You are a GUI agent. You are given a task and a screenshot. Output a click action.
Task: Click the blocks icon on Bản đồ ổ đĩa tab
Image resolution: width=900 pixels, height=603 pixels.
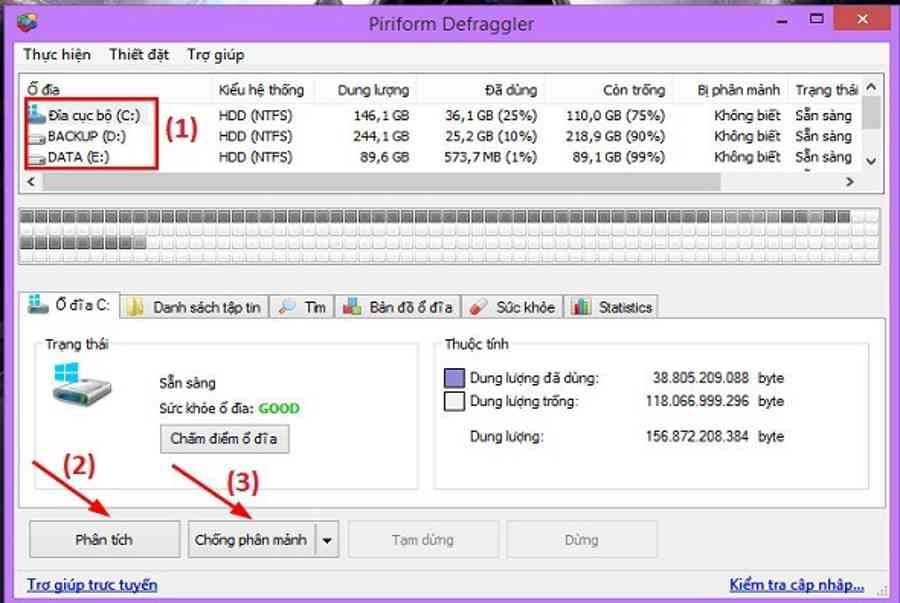point(352,307)
